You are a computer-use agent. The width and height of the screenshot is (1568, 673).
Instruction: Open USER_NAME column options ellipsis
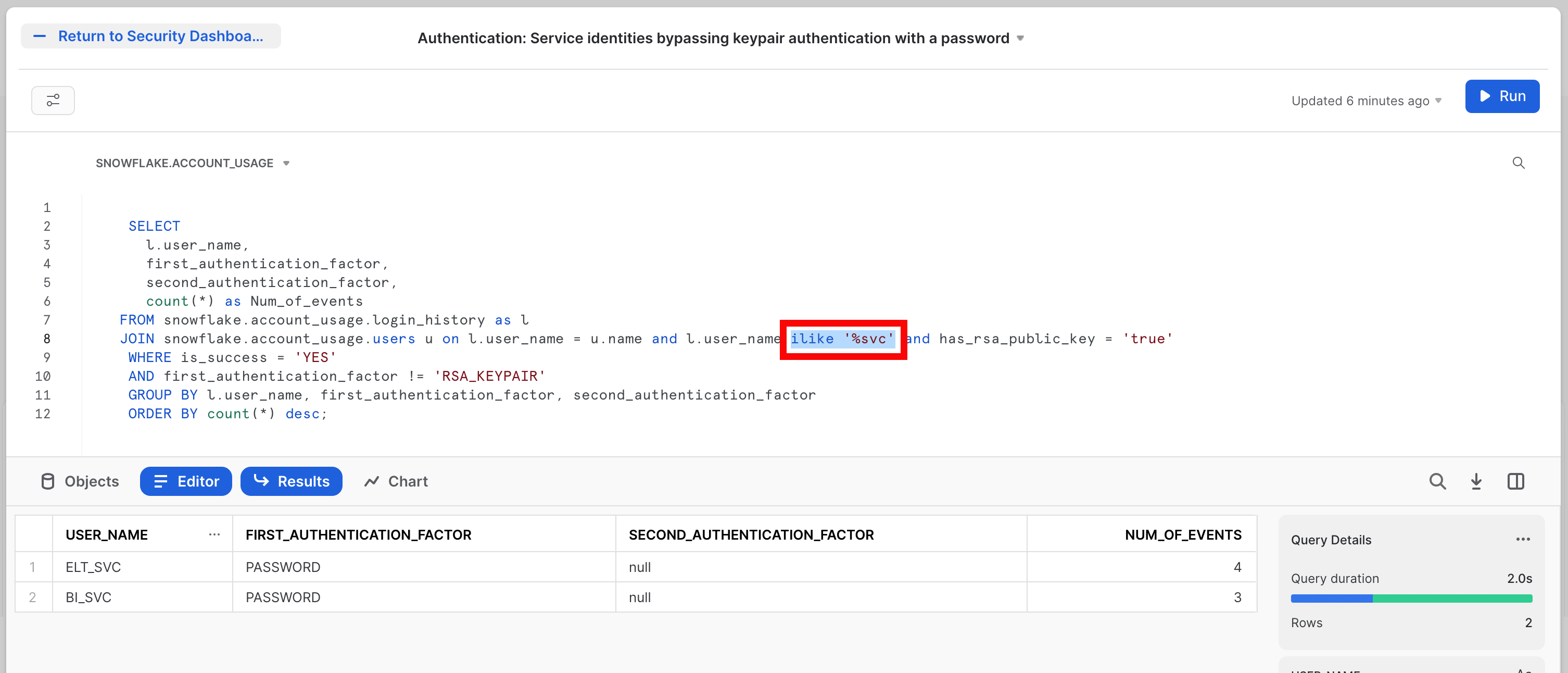point(214,535)
